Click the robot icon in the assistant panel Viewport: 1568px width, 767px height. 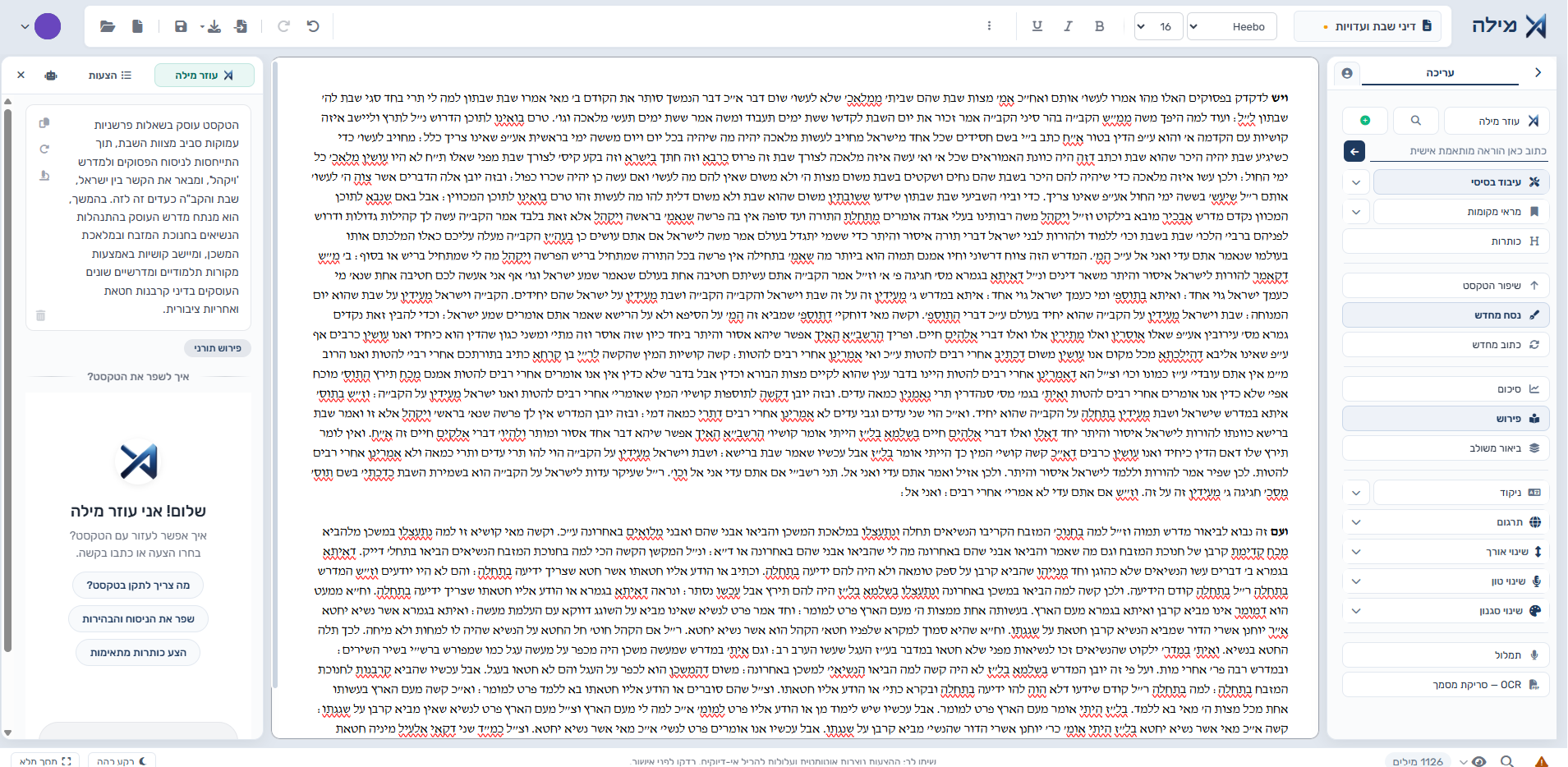point(51,75)
